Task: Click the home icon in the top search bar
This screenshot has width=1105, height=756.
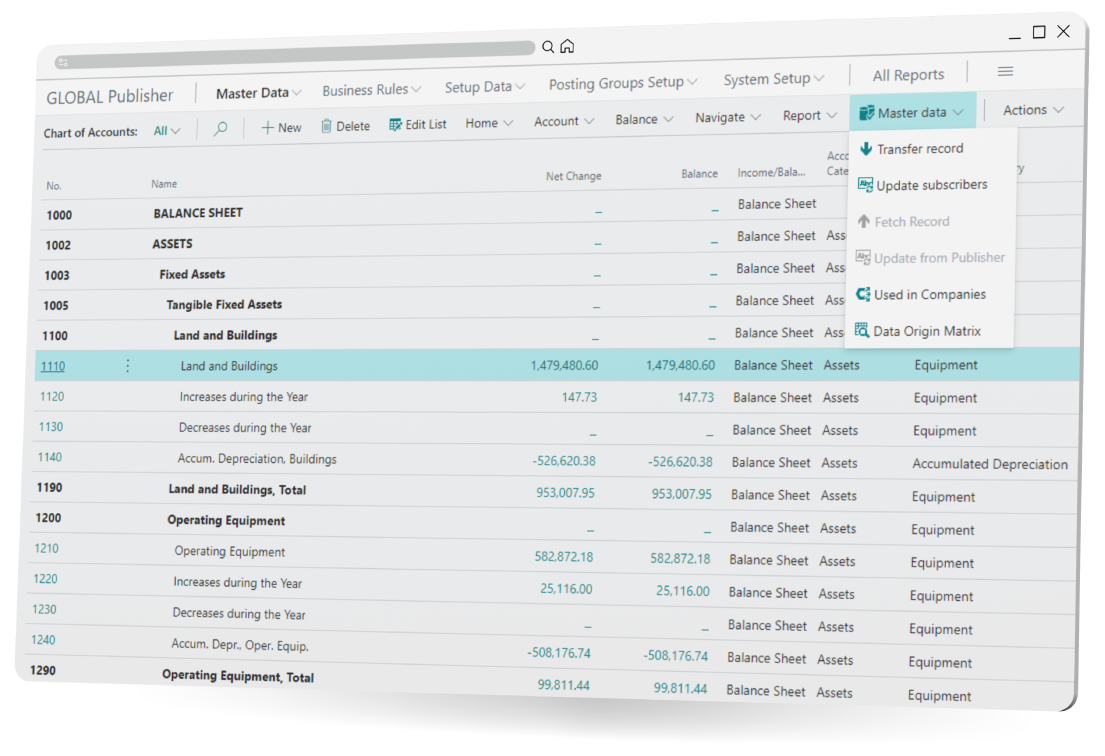Action: (565, 46)
